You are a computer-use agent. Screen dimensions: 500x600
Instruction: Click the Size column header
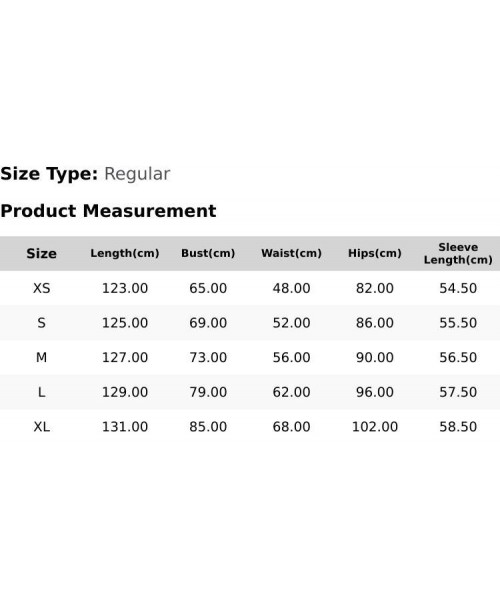click(x=41, y=253)
